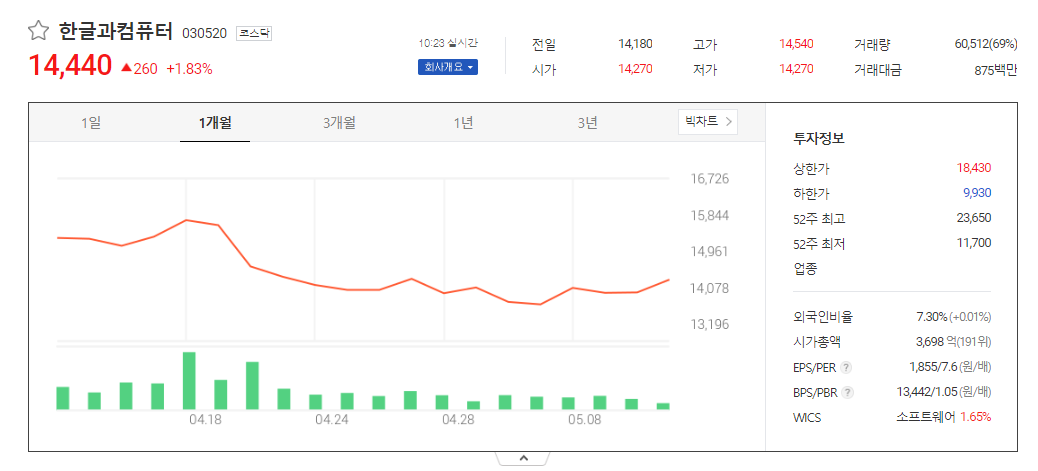Click the 고가 value 14,540
The image size is (1038, 471).
796,44
